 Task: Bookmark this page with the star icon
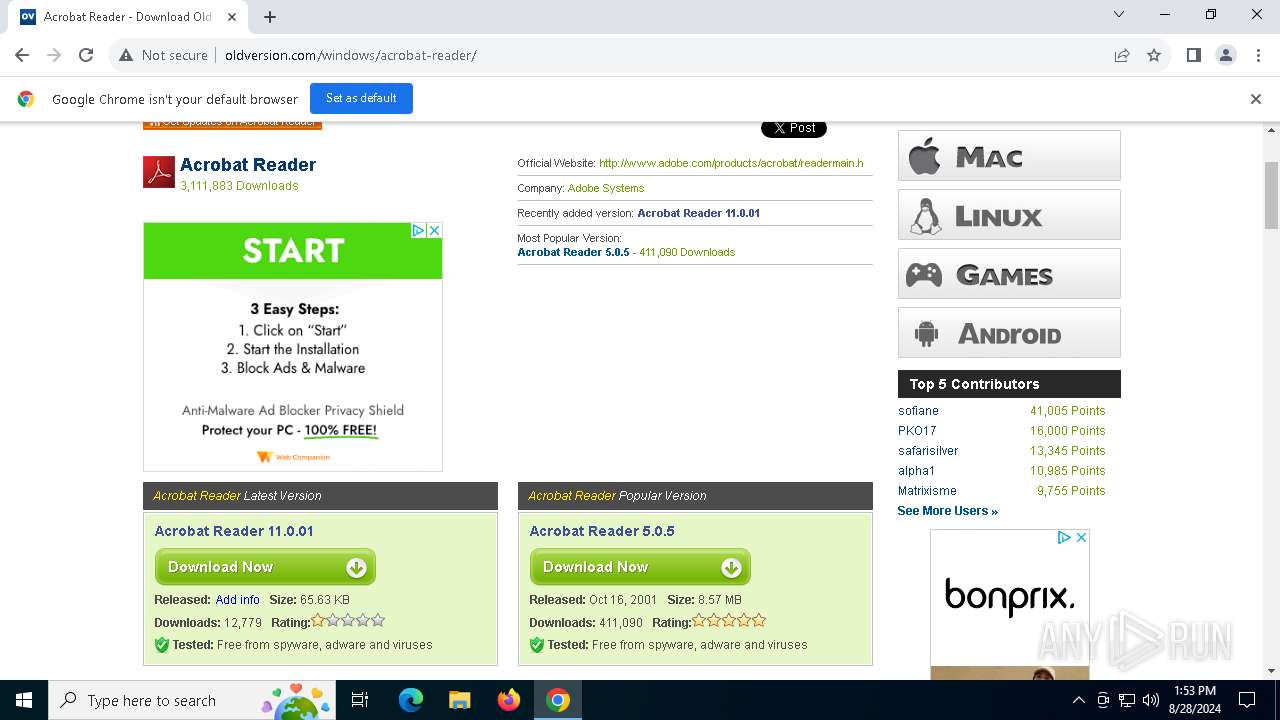1154,55
